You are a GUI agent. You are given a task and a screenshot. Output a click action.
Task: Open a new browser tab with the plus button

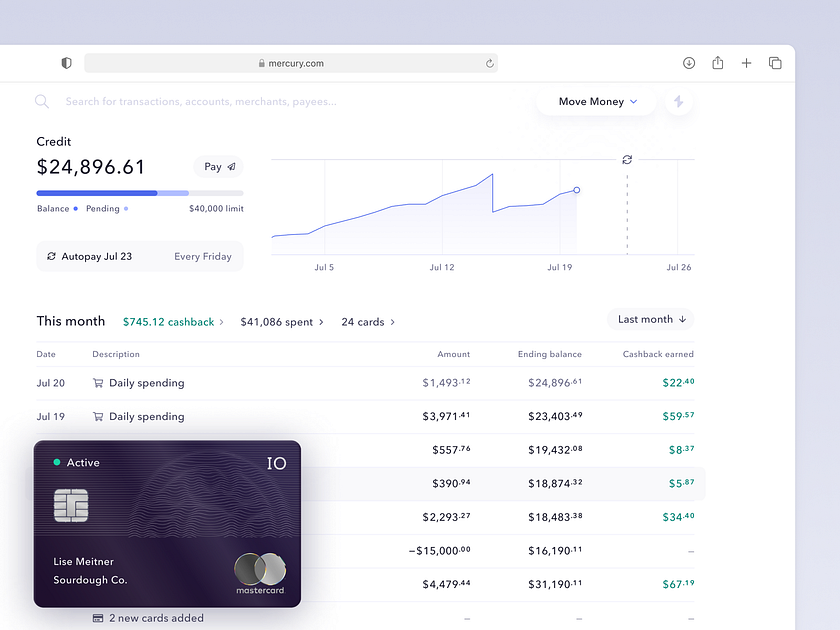(x=746, y=62)
